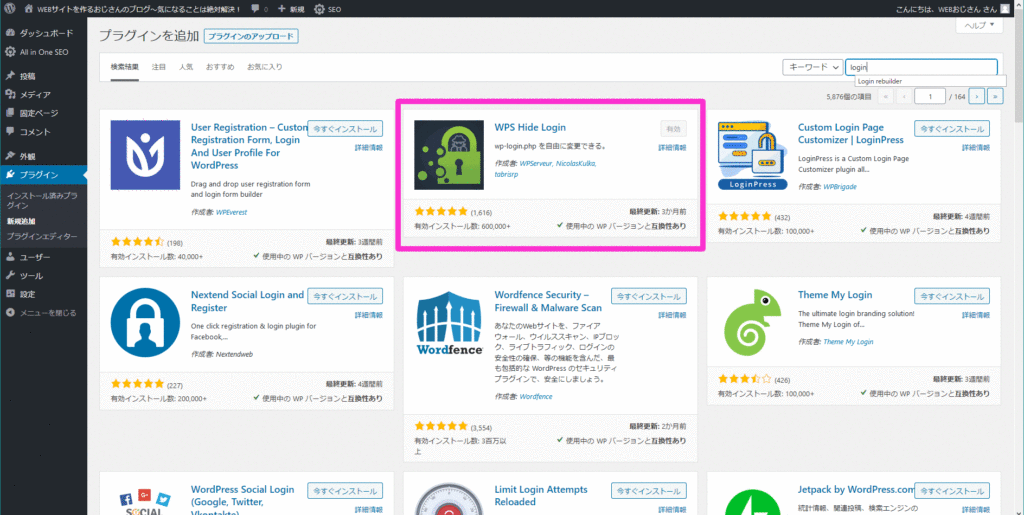
Task: Switch to the おすすめ tab
Action: [220, 67]
